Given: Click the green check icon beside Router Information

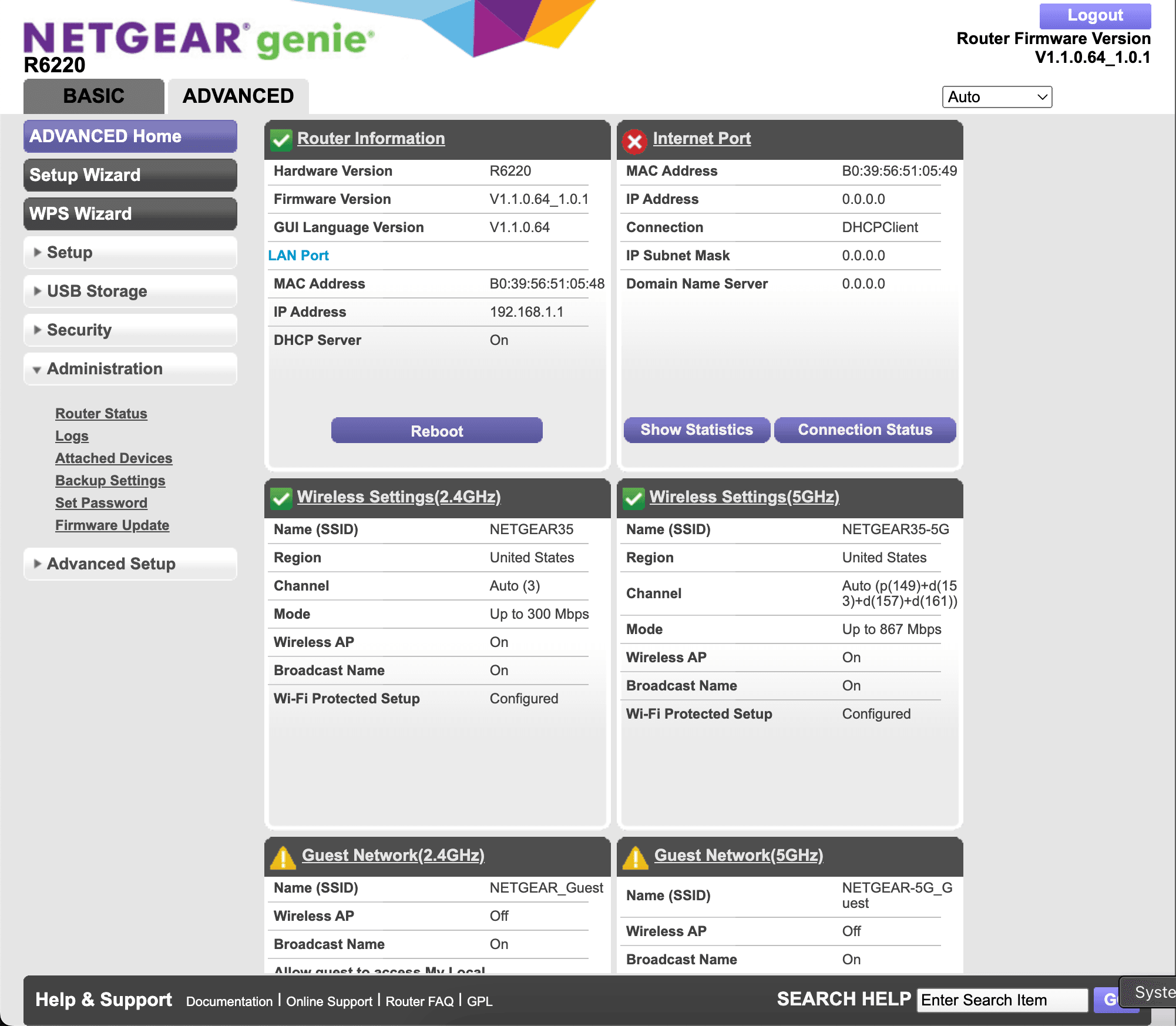Looking at the screenshot, I should [281, 139].
